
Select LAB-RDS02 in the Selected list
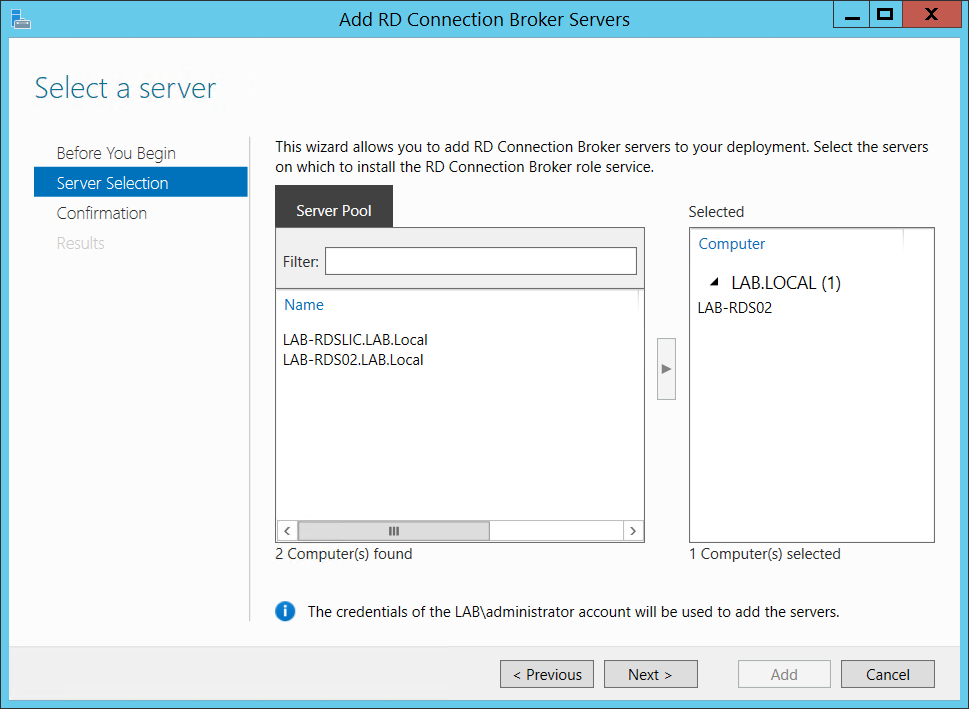[735, 308]
